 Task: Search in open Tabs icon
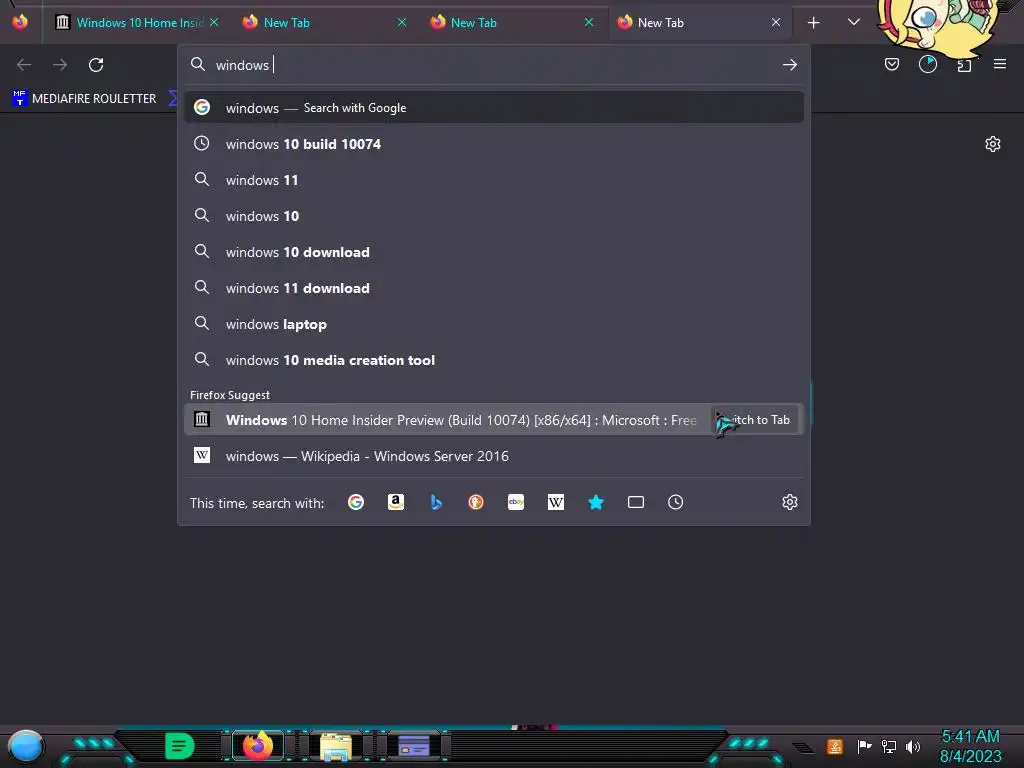click(636, 502)
